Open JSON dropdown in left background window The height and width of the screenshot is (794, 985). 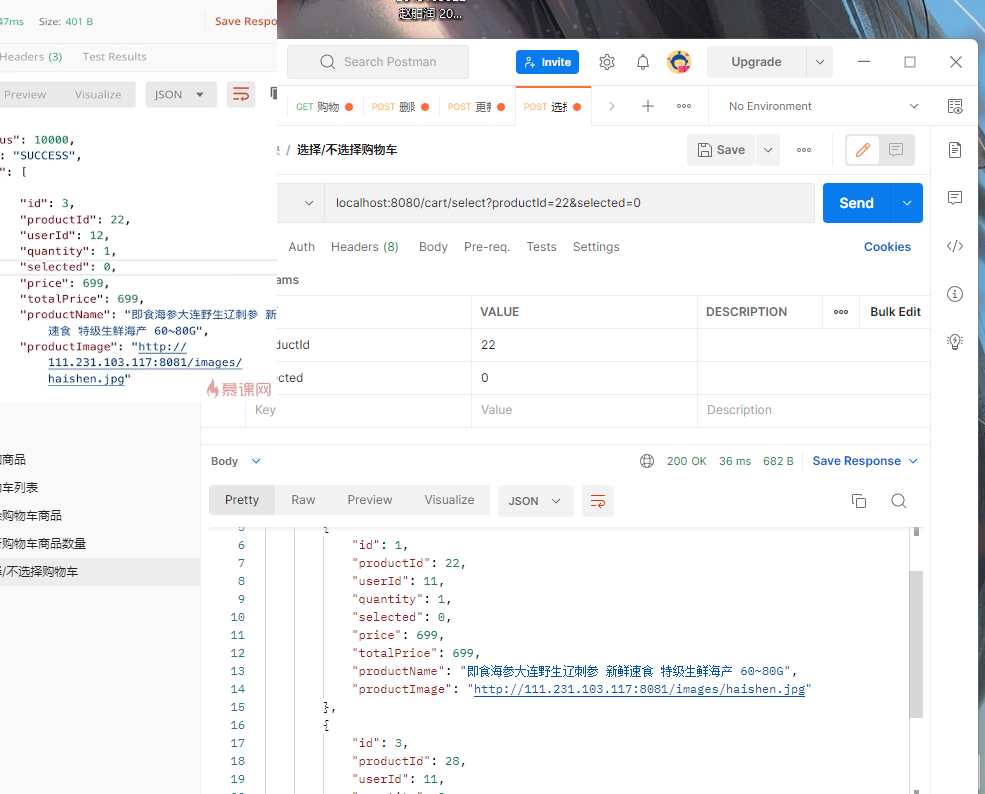(x=181, y=94)
